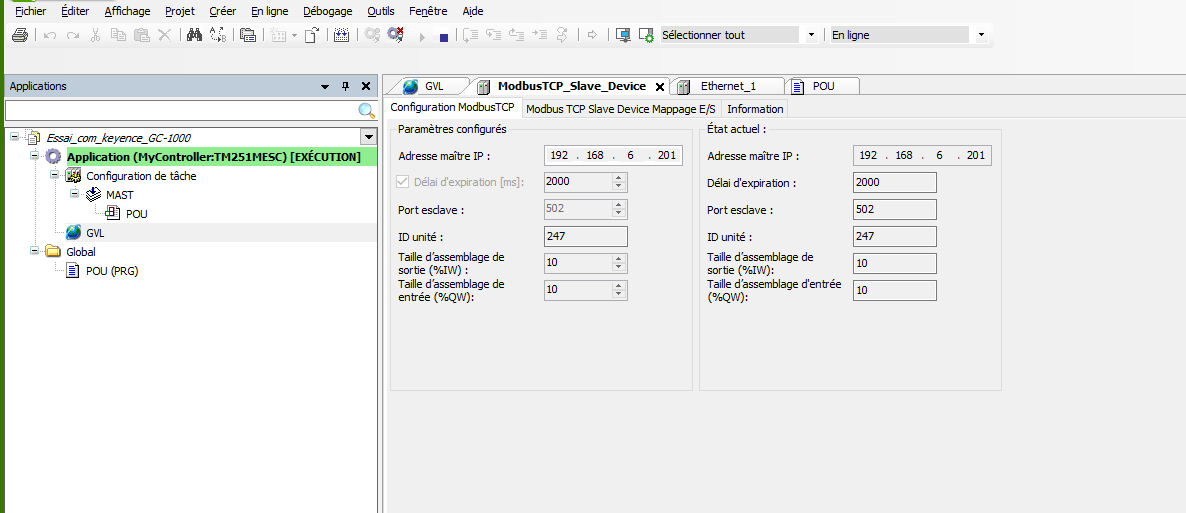Image resolution: width=1186 pixels, height=513 pixels.
Task: Click the network monitor icon in the toolbar
Action: [623, 35]
